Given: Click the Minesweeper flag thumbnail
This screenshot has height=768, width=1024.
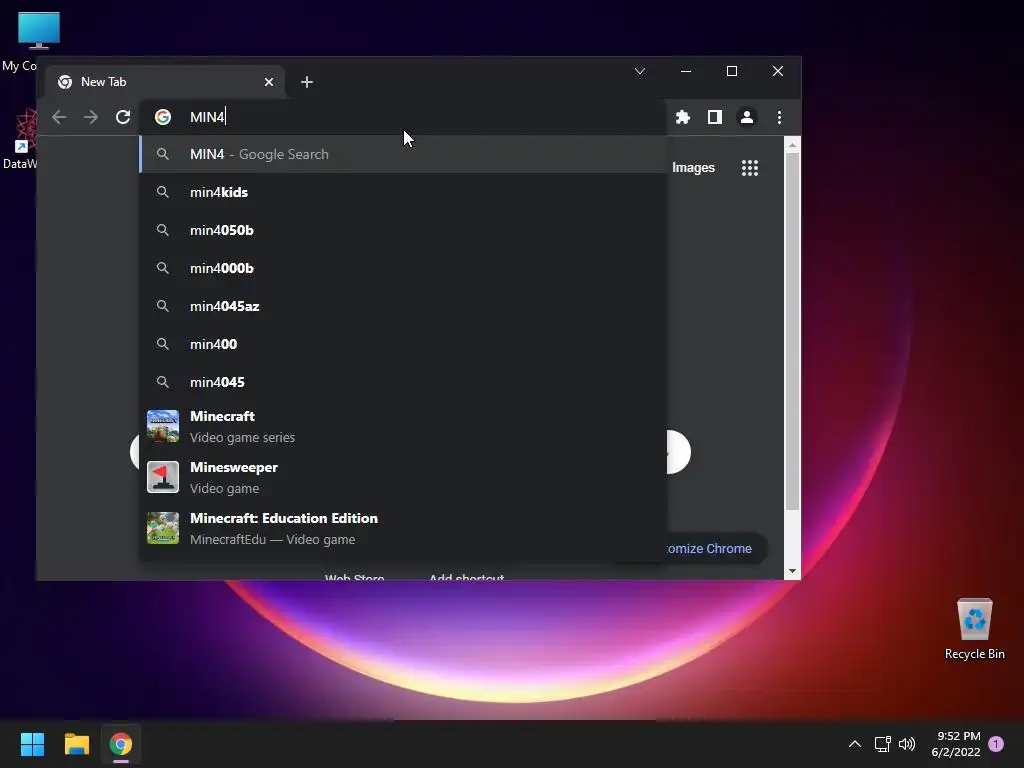Looking at the screenshot, I should (x=163, y=477).
